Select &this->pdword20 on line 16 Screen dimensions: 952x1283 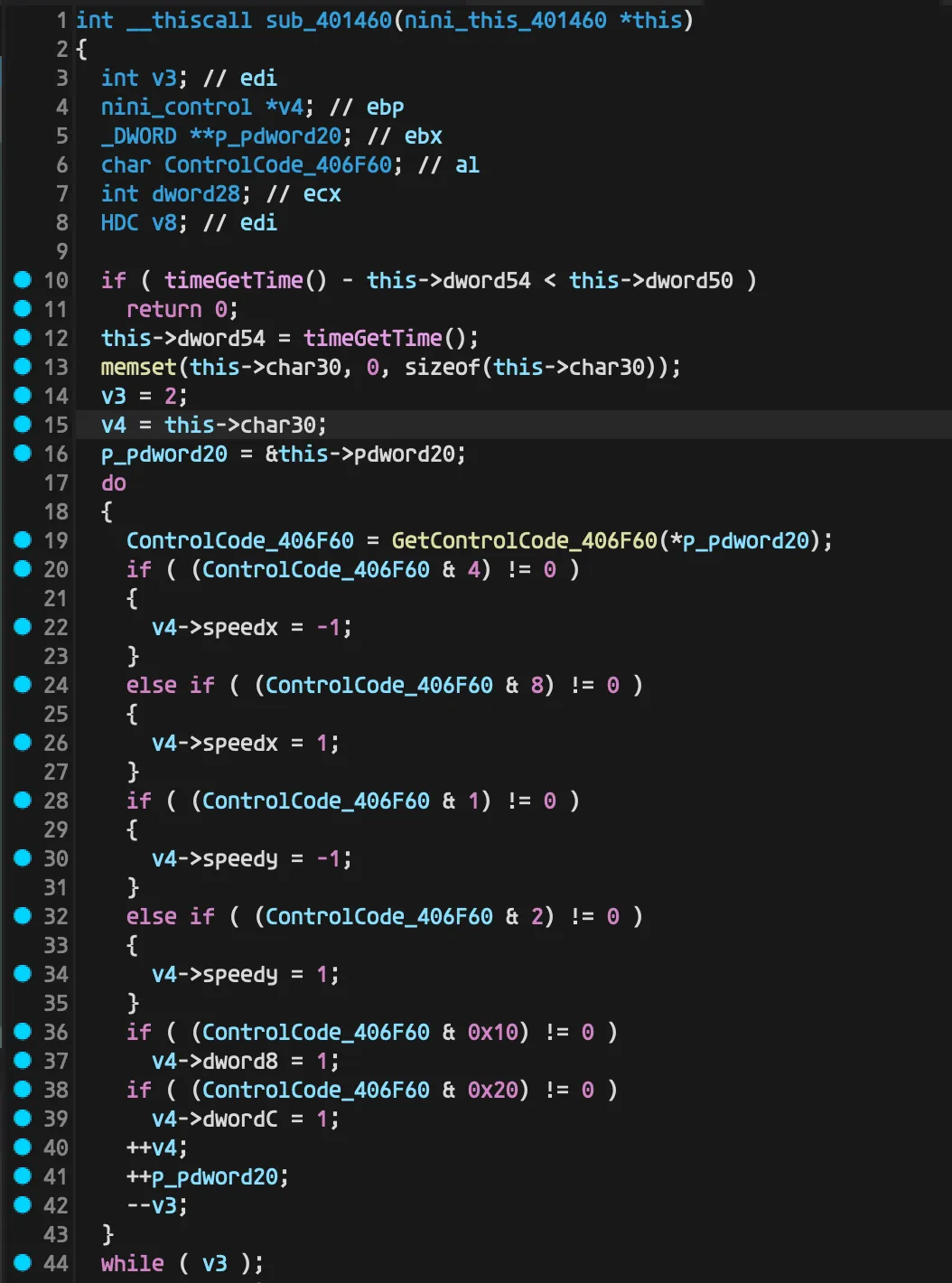tap(360, 454)
